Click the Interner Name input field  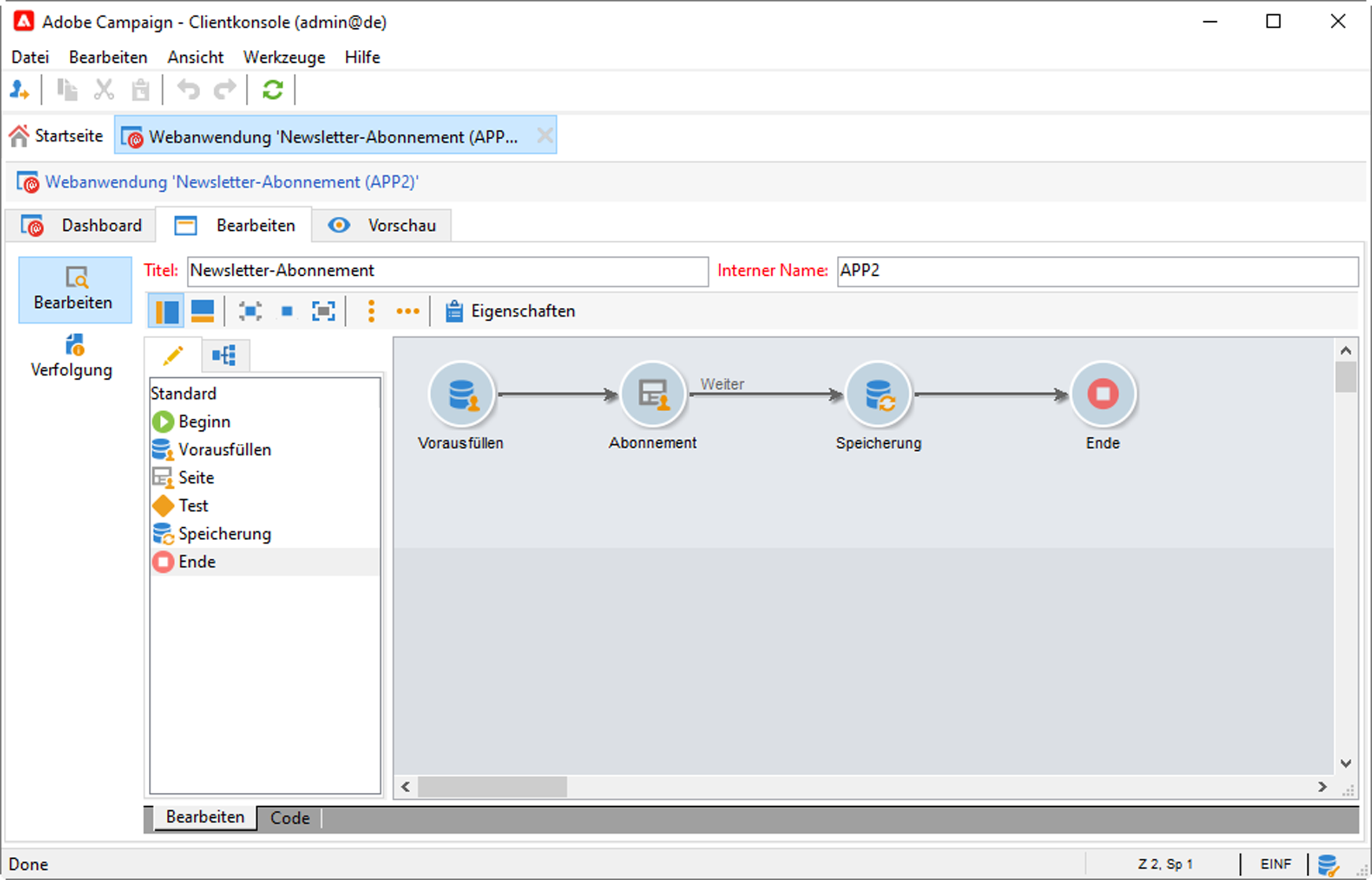[1096, 271]
